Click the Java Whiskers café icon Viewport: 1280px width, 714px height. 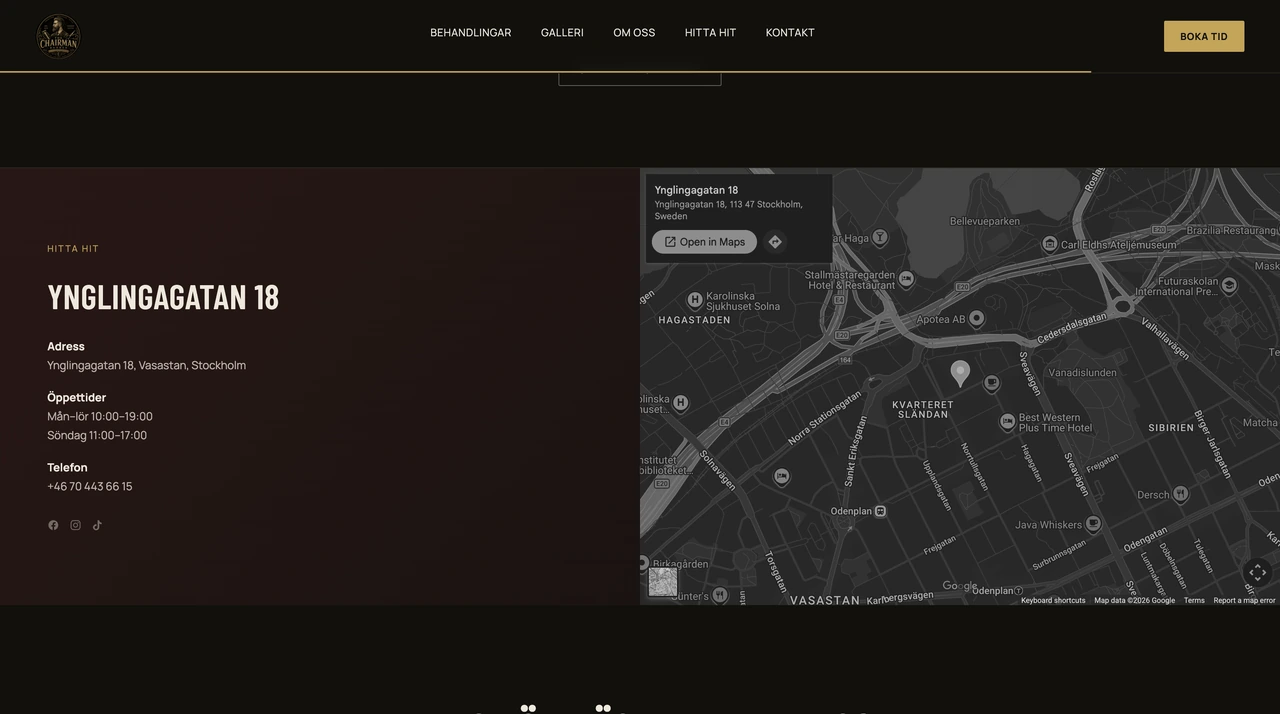[1094, 524]
